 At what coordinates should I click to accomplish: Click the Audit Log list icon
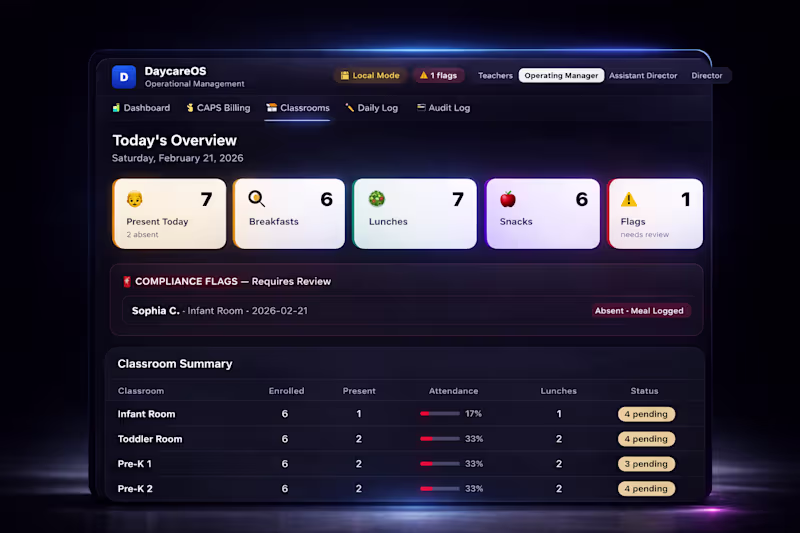421,107
